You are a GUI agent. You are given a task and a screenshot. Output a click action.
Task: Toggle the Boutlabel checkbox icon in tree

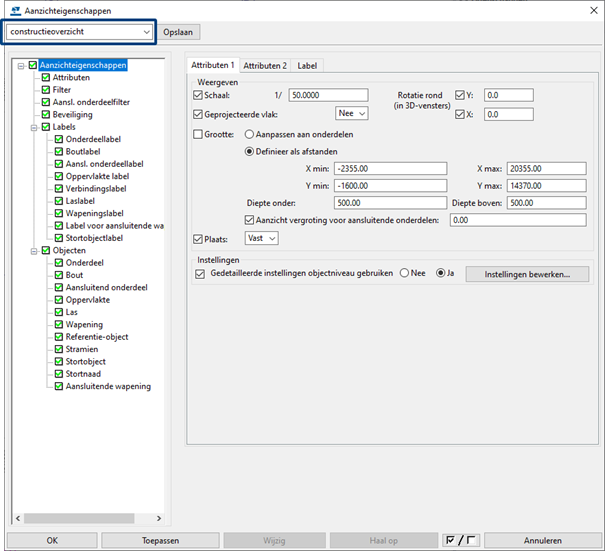coord(58,152)
